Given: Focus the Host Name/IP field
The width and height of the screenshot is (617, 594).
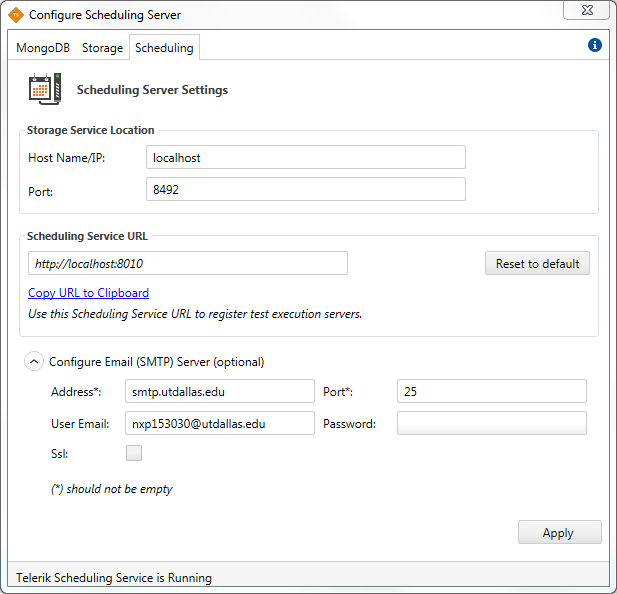Looking at the screenshot, I should [305, 157].
